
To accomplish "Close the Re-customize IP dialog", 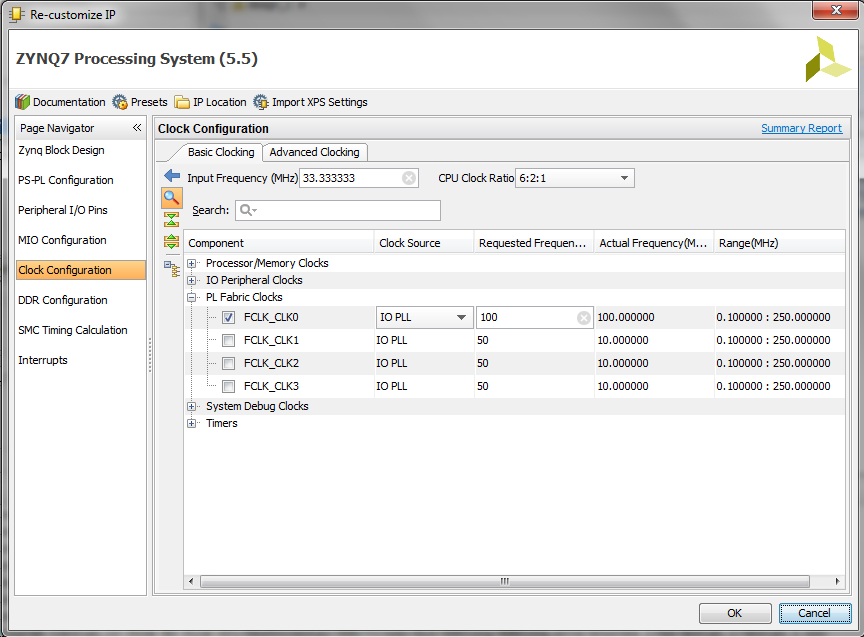I will tap(835, 9).
